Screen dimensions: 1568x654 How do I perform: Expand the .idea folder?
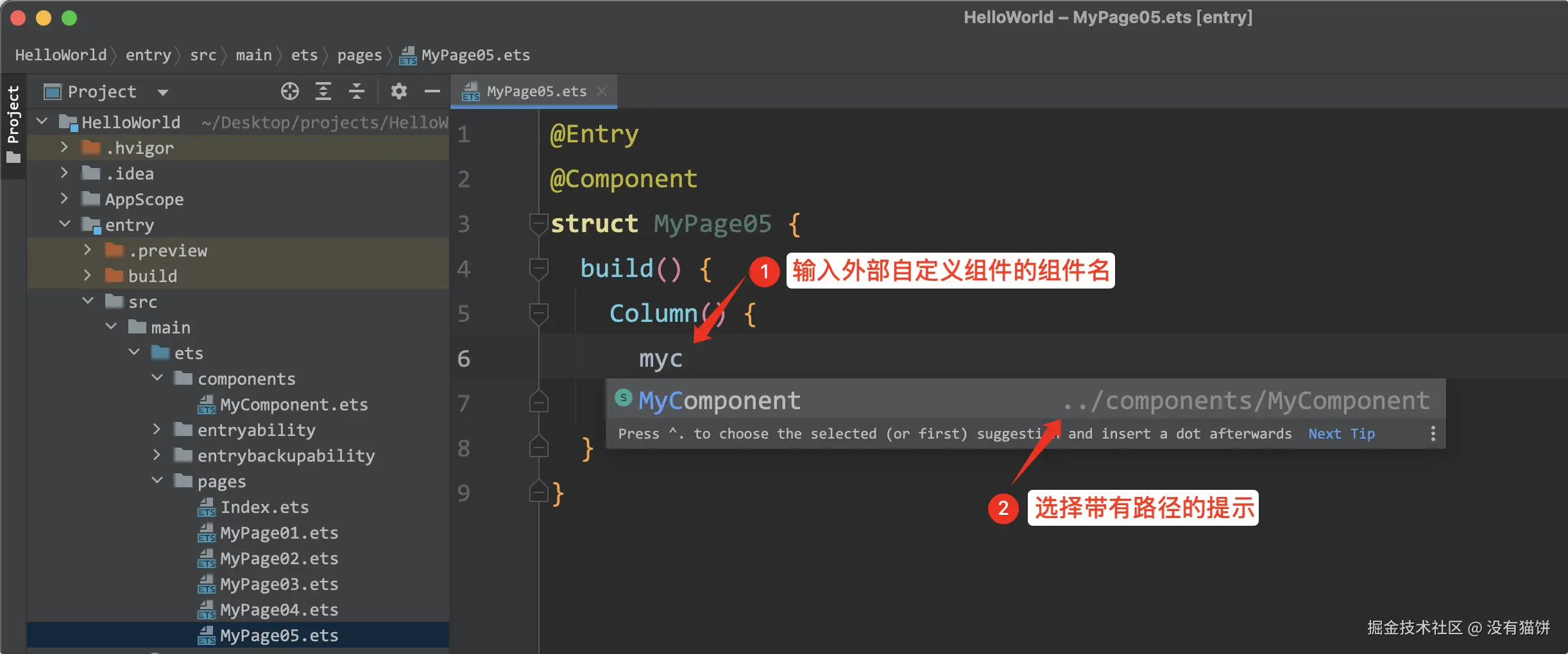[64, 172]
